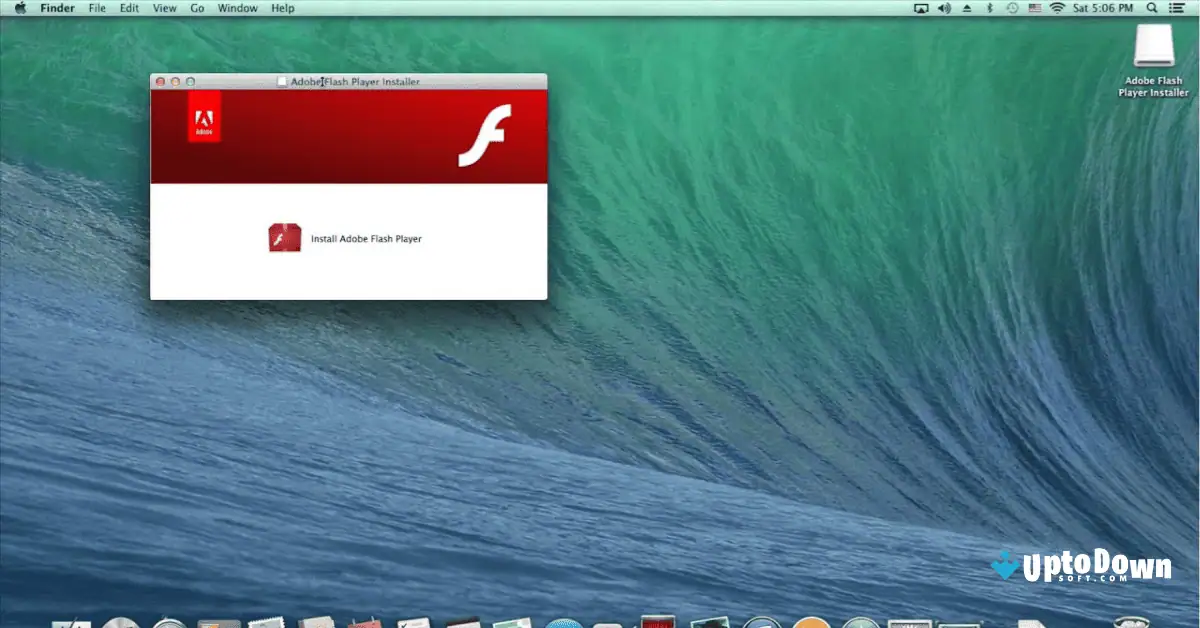Open Notification Center
This screenshot has height=628, width=1200.
(x=1178, y=8)
